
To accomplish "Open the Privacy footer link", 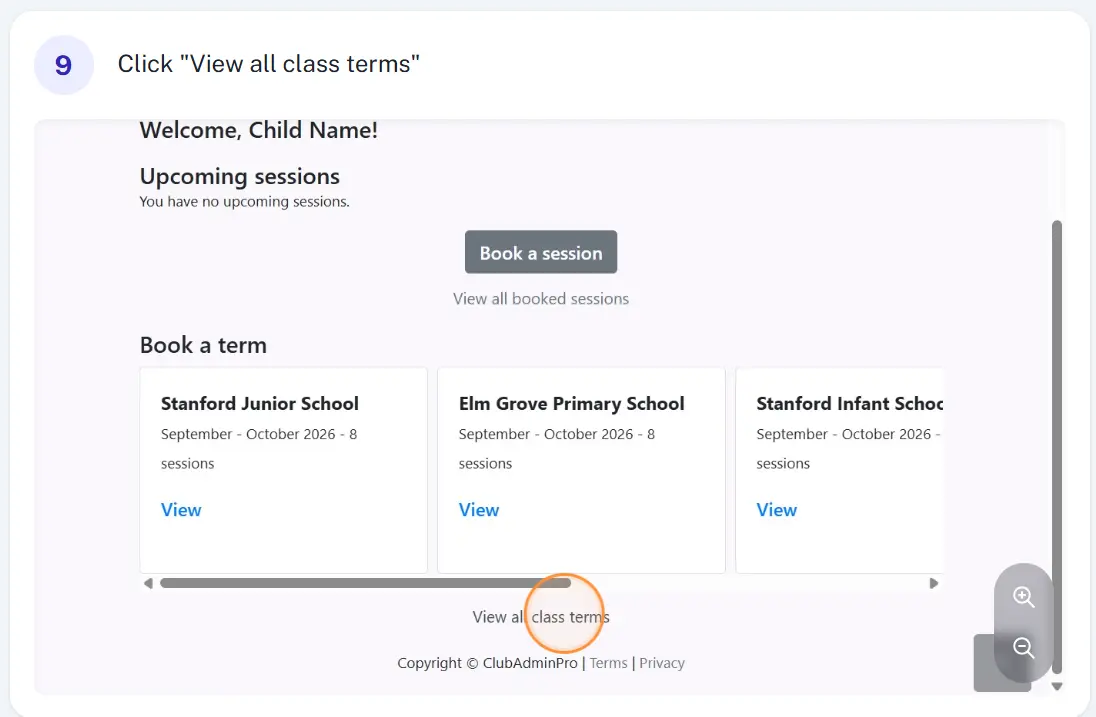I will (662, 663).
